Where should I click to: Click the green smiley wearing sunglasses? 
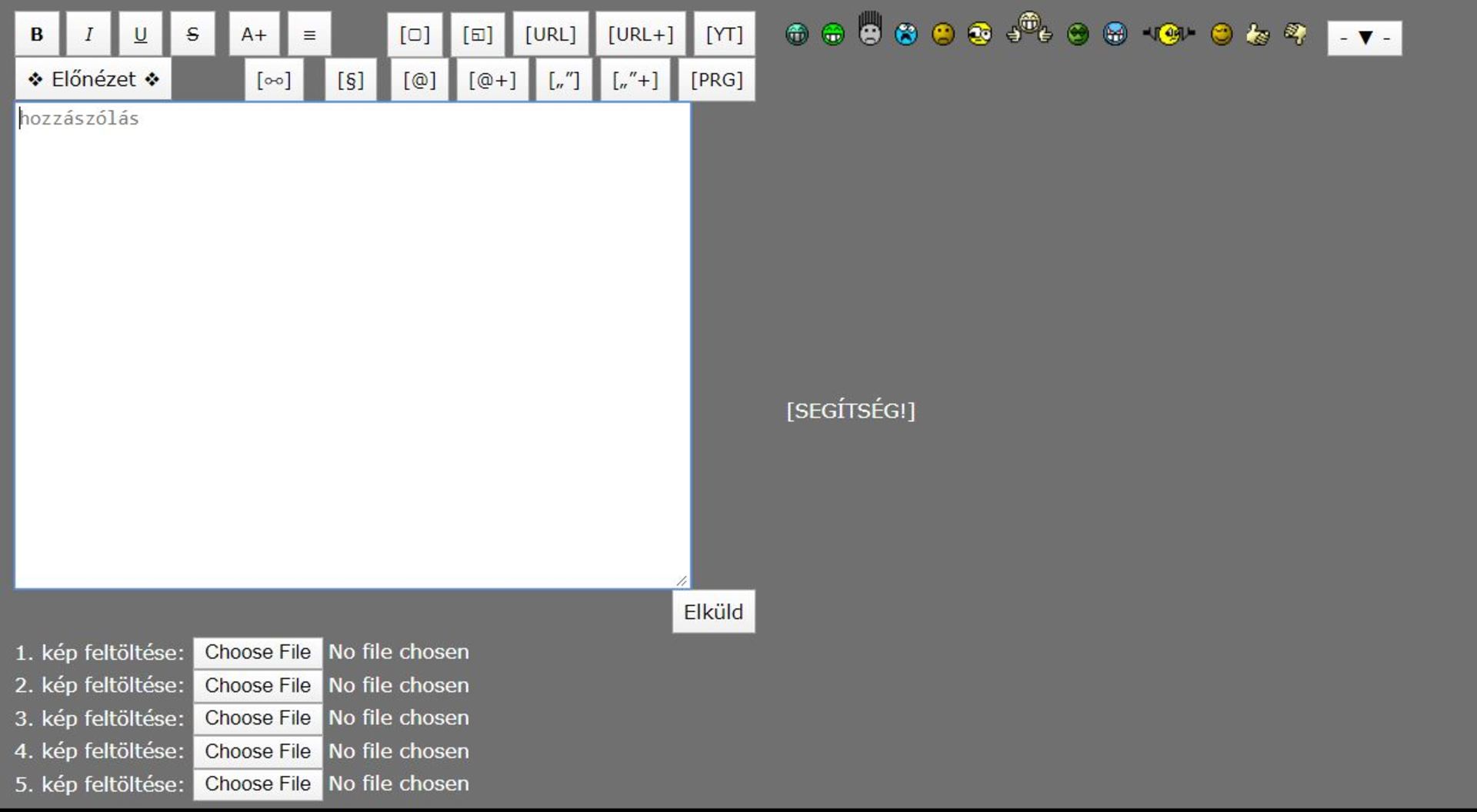(x=1078, y=35)
